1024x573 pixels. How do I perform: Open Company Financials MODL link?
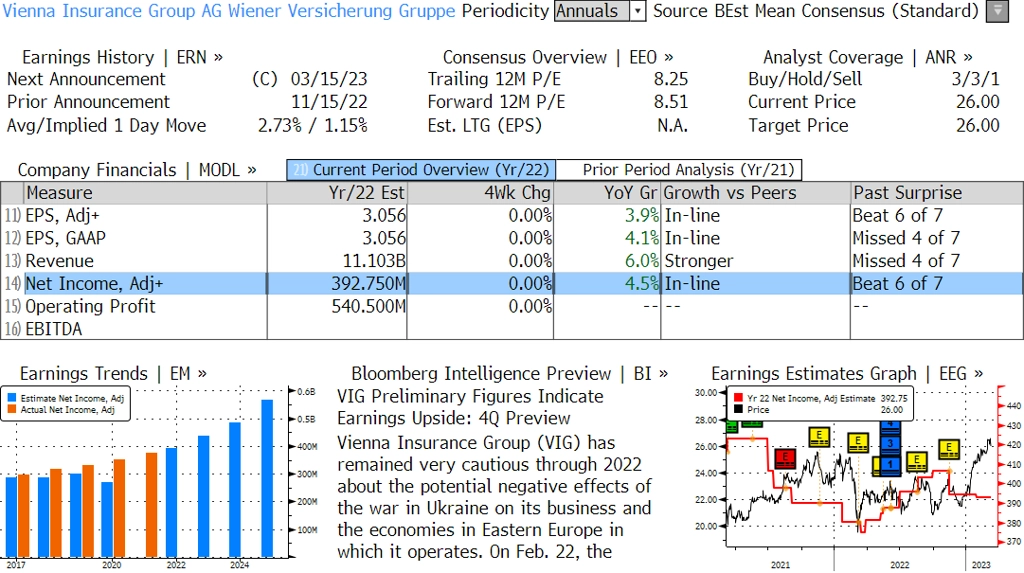pyautogui.click(x=137, y=170)
